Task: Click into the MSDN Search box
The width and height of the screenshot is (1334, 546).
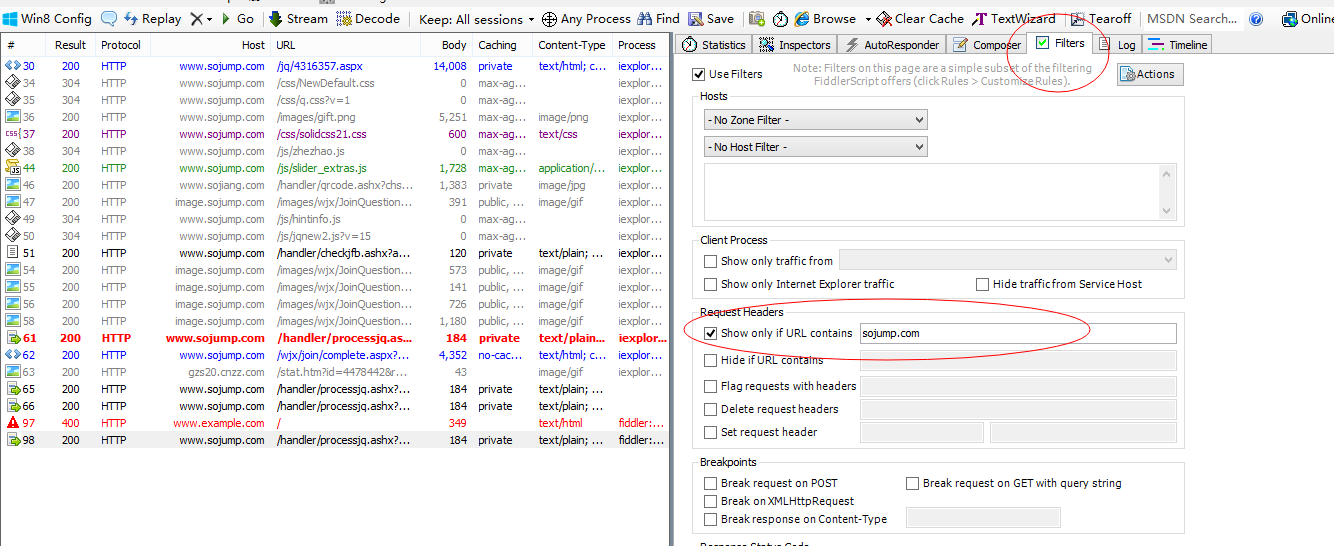Action: pos(1192,18)
